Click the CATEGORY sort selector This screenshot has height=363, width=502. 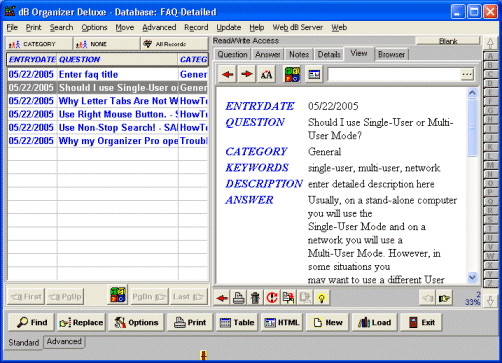coord(39,44)
